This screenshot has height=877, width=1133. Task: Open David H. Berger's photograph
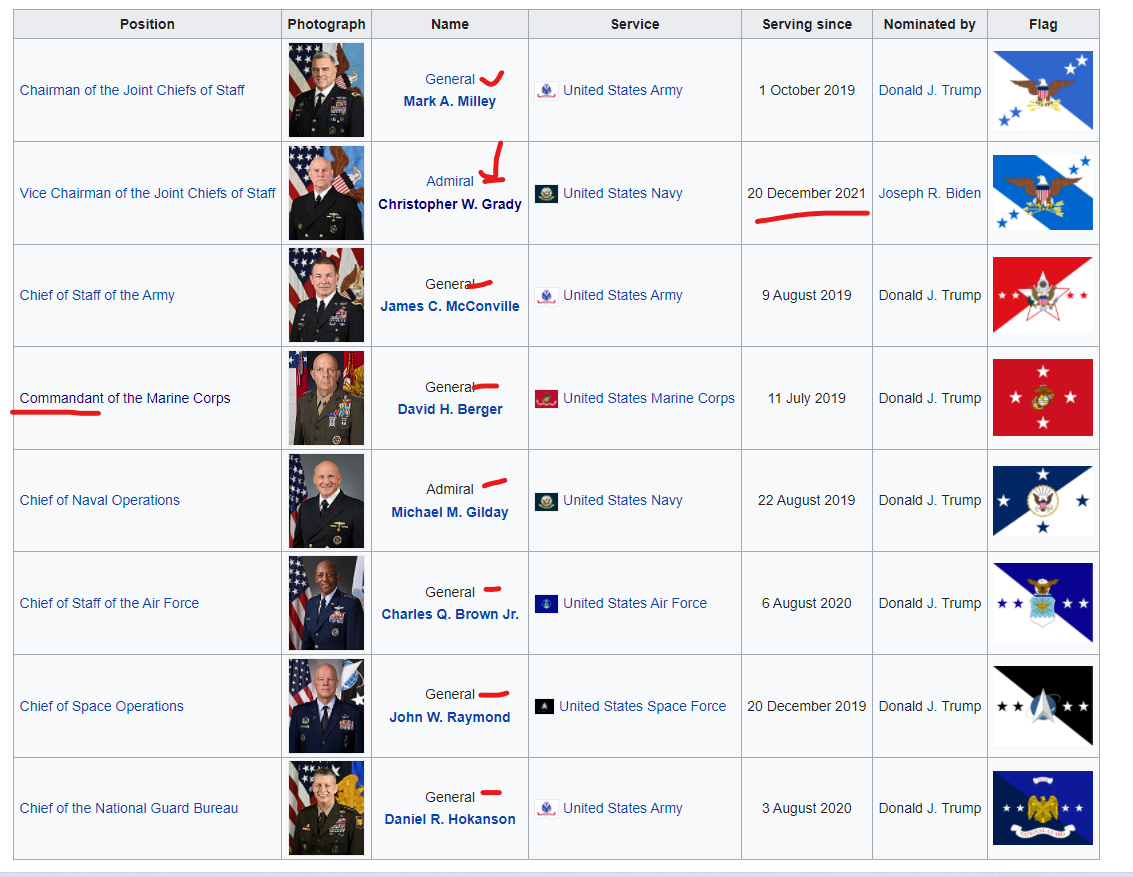point(327,398)
